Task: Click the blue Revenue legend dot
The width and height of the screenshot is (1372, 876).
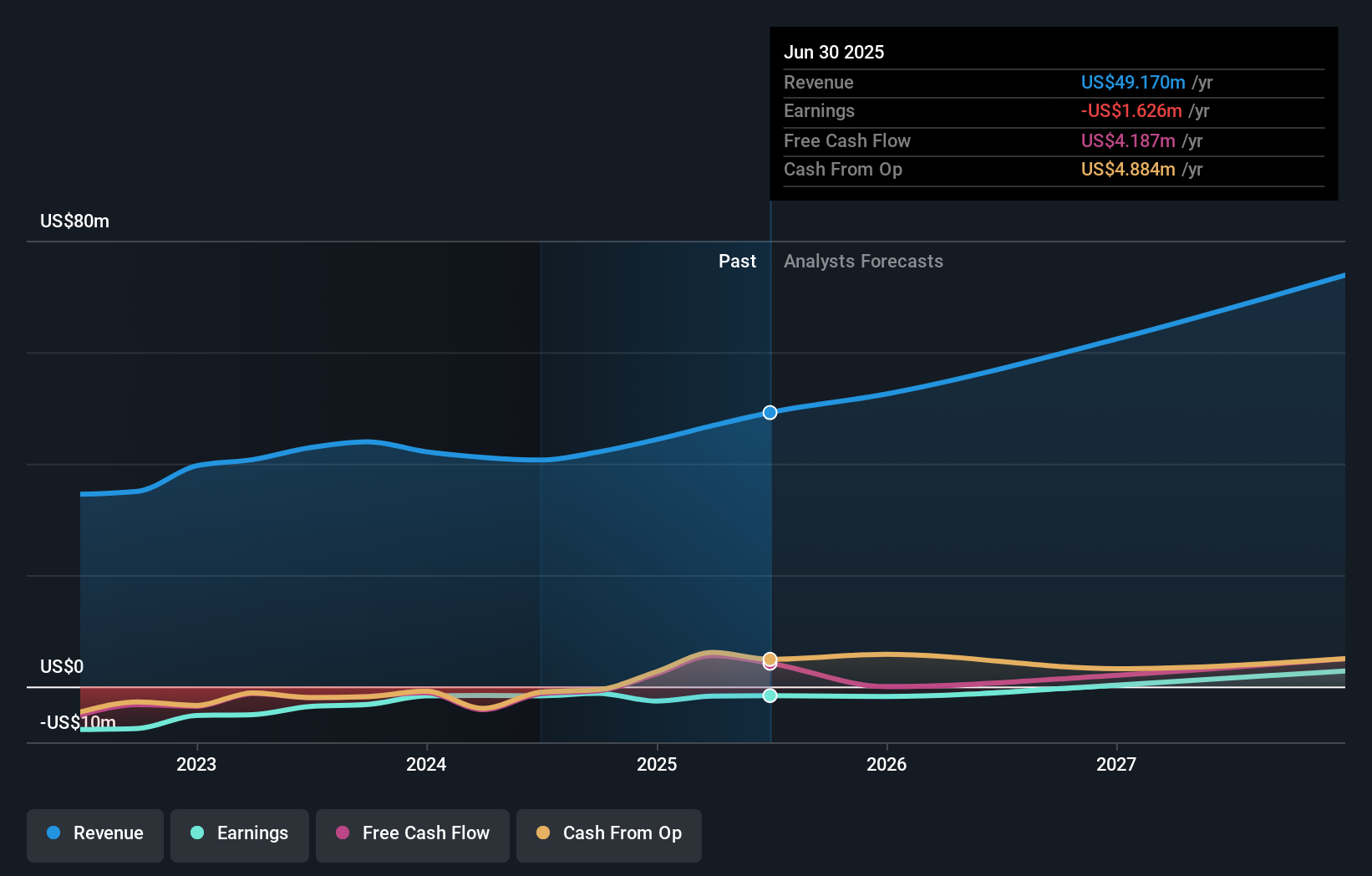Action: (53, 833)
